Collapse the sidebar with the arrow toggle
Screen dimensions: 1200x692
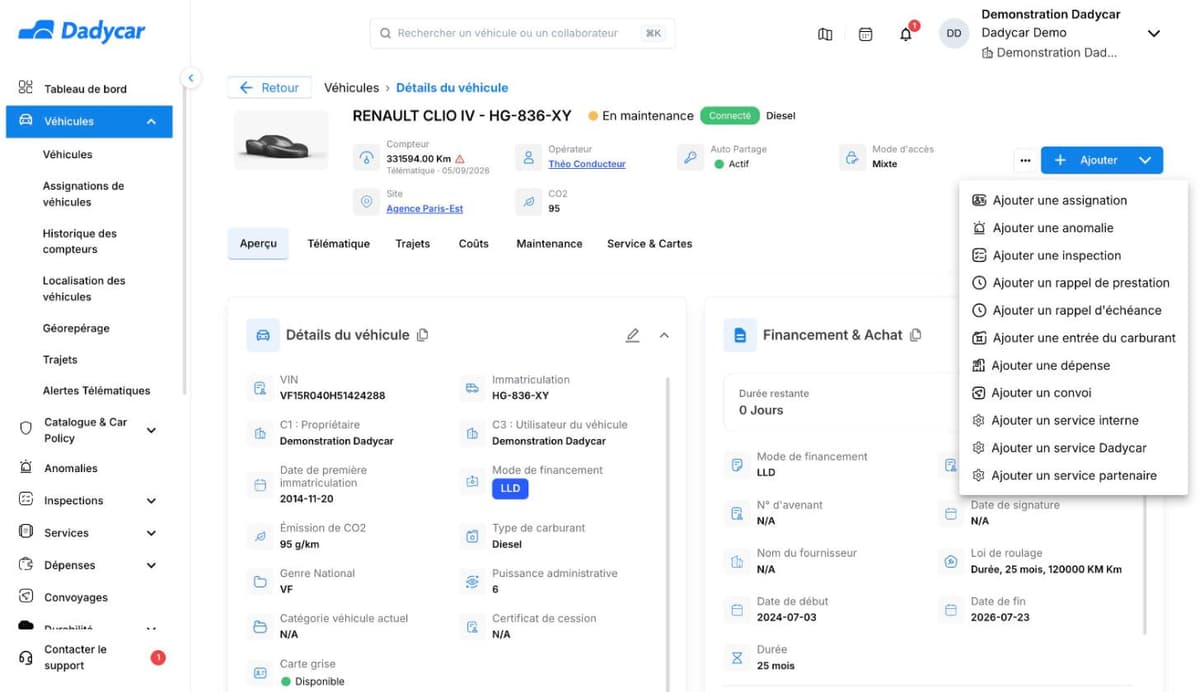point(191,78)
